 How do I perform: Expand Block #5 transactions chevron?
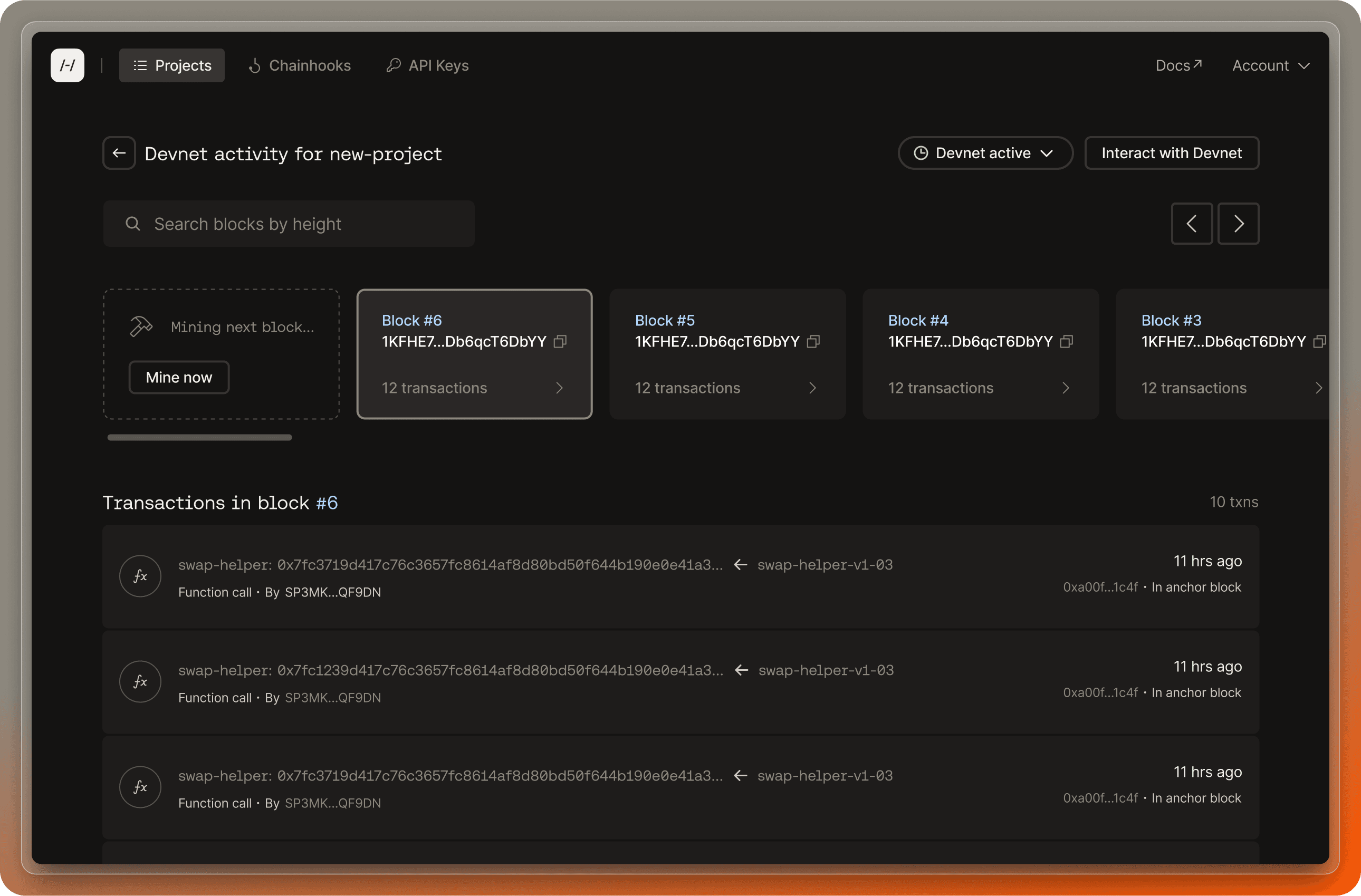(x=812, y=388)
